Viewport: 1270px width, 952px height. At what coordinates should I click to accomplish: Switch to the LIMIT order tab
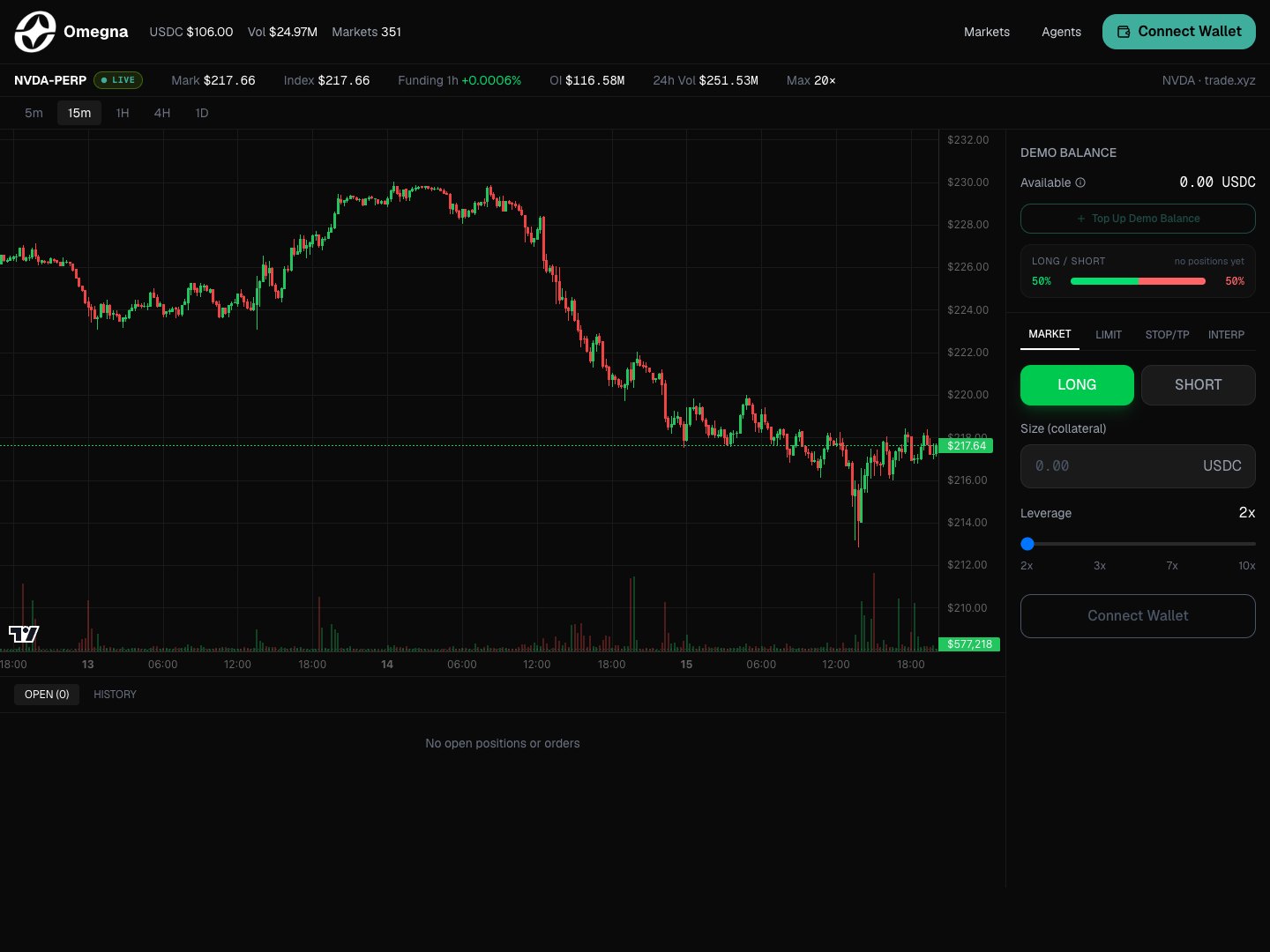[1109, 335]
